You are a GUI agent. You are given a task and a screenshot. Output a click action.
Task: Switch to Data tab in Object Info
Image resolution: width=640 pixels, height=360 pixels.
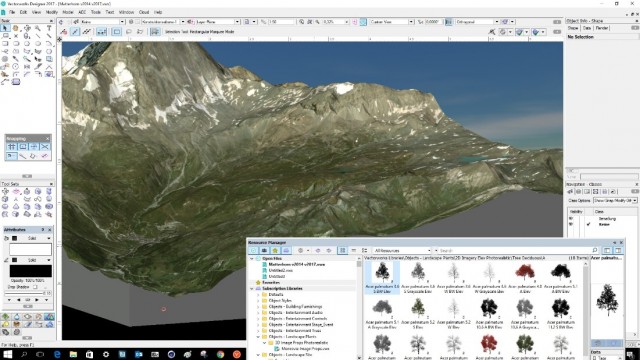pos(587,28)
